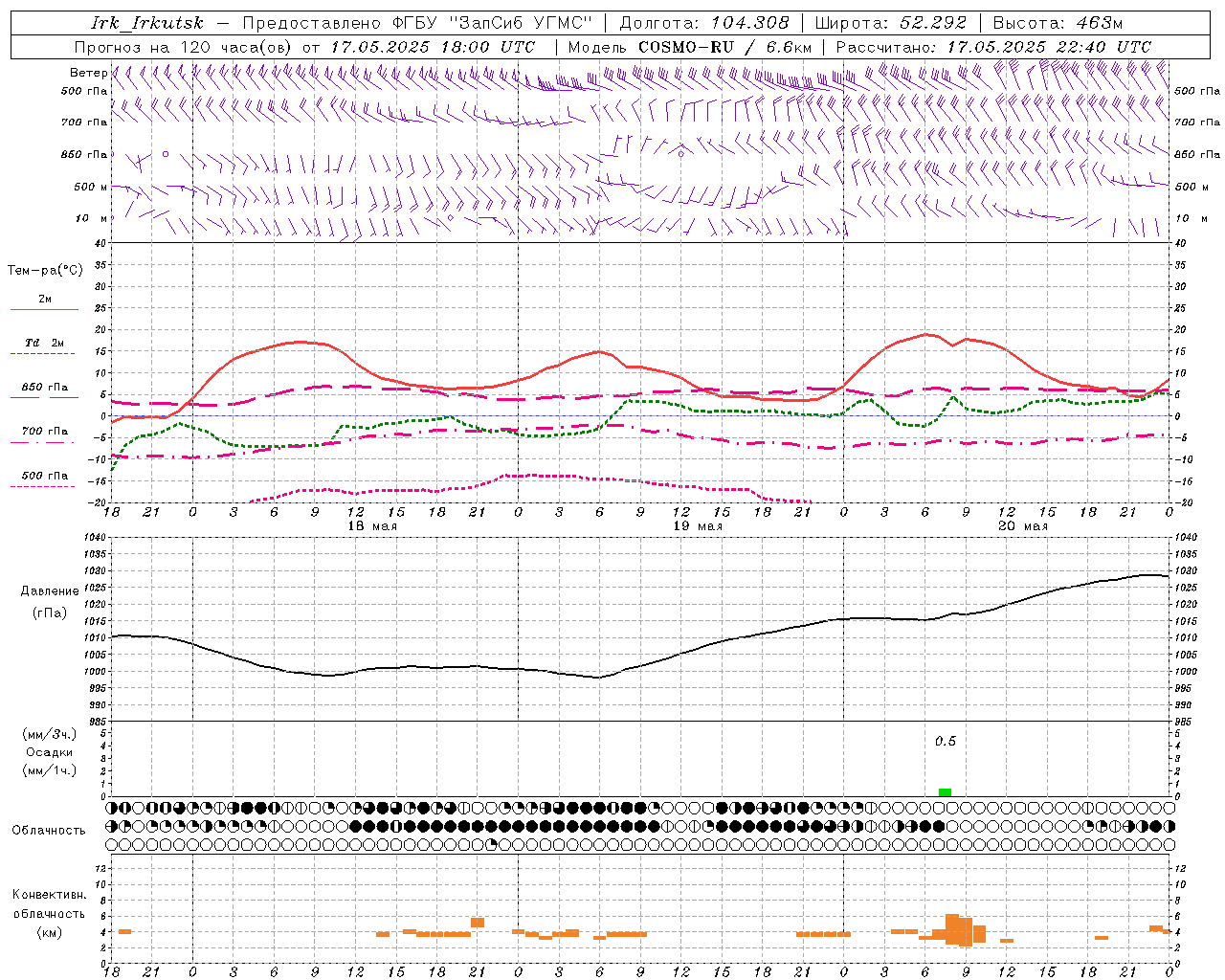Click the tallest orange convective cloud bar
1225x980 pixels.
(952, 929)
